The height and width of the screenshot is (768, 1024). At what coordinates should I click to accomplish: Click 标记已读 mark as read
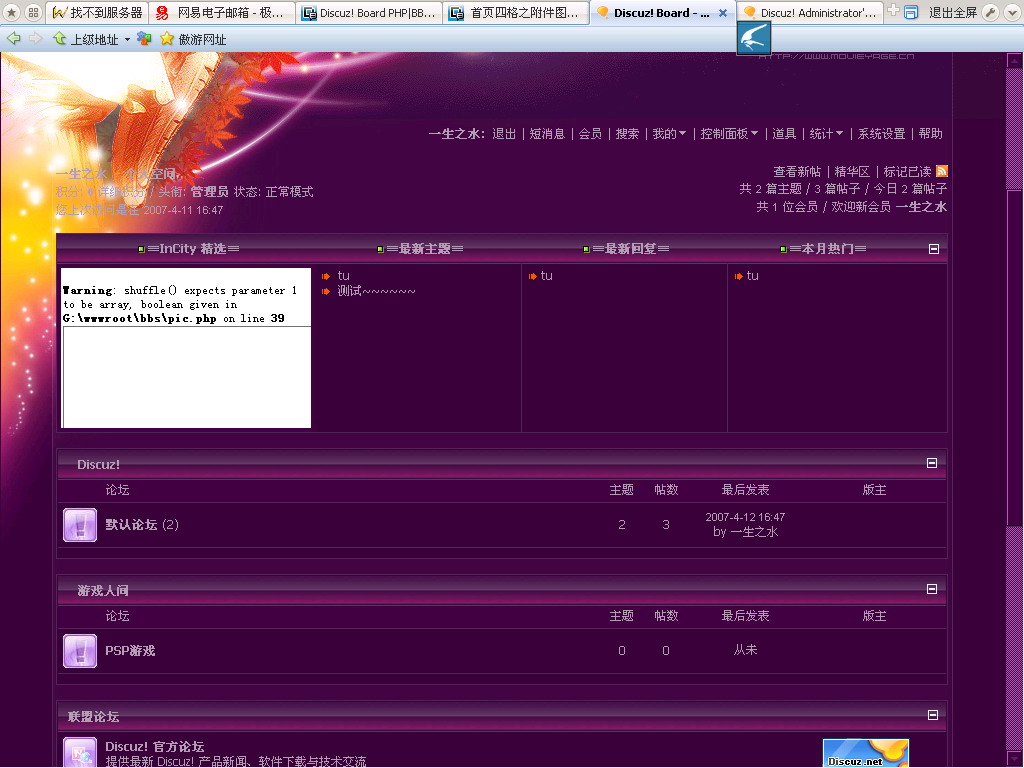click(x=907, y=172)
